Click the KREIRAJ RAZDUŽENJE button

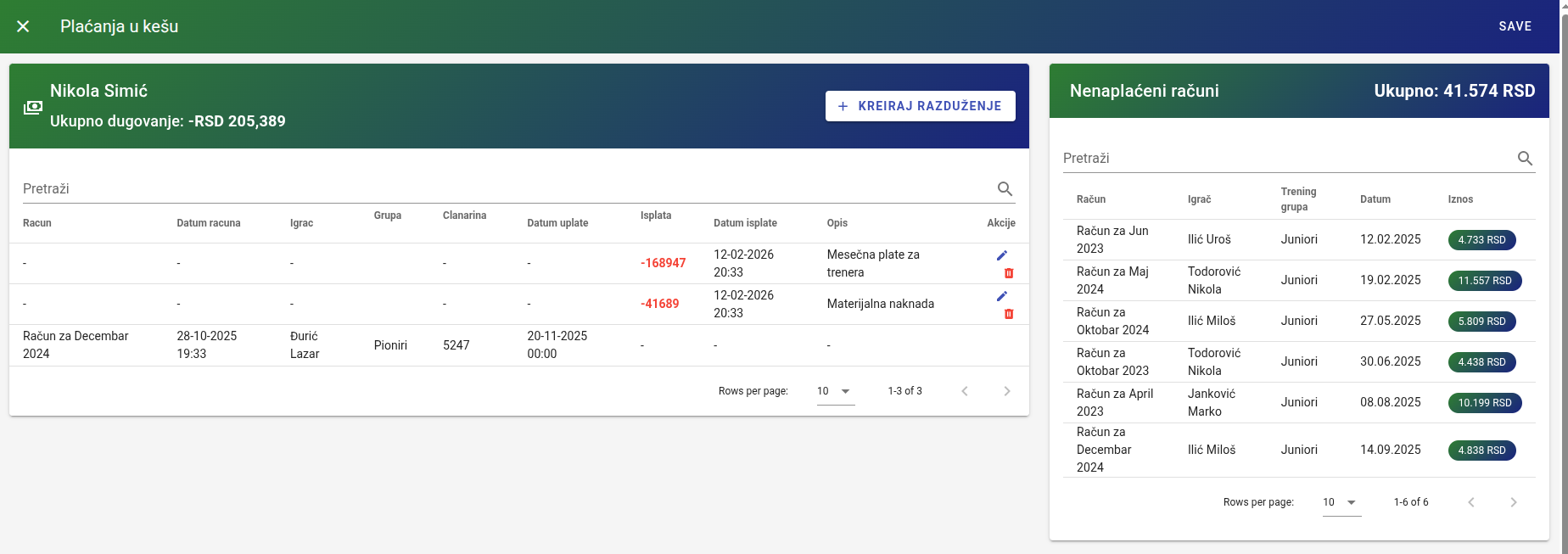click(x=920, y=106)
